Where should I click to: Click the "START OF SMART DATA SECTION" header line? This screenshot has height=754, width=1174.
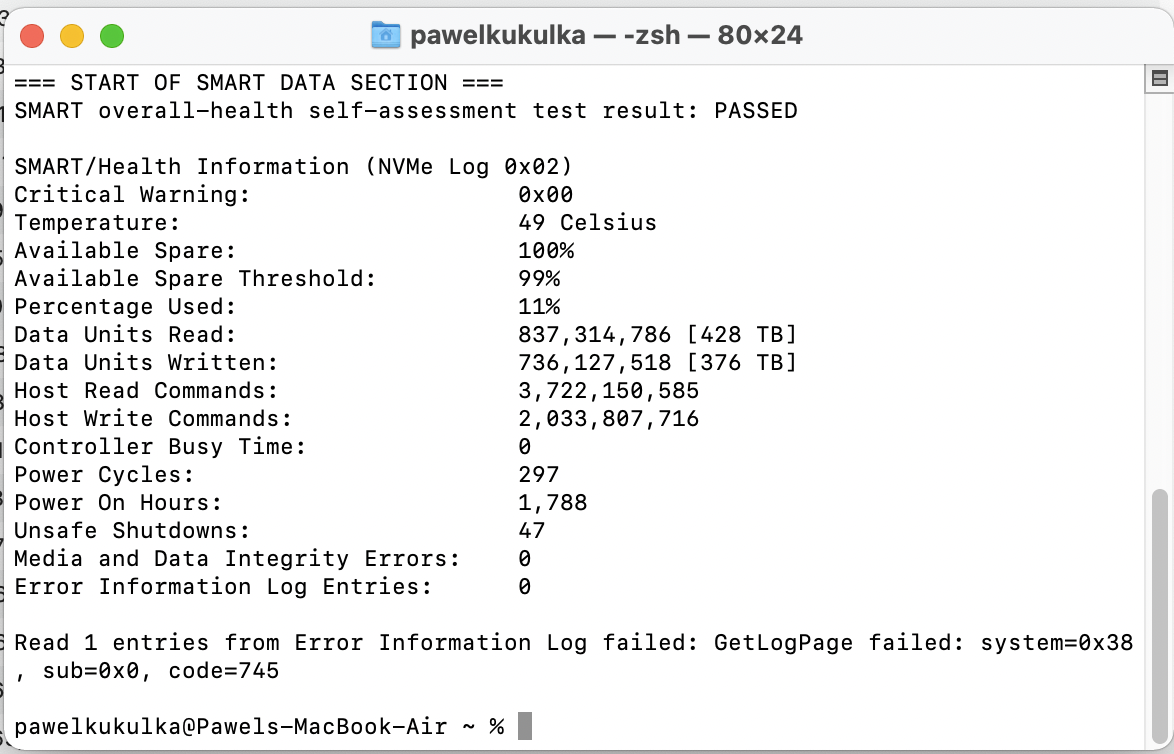[259, 83]
